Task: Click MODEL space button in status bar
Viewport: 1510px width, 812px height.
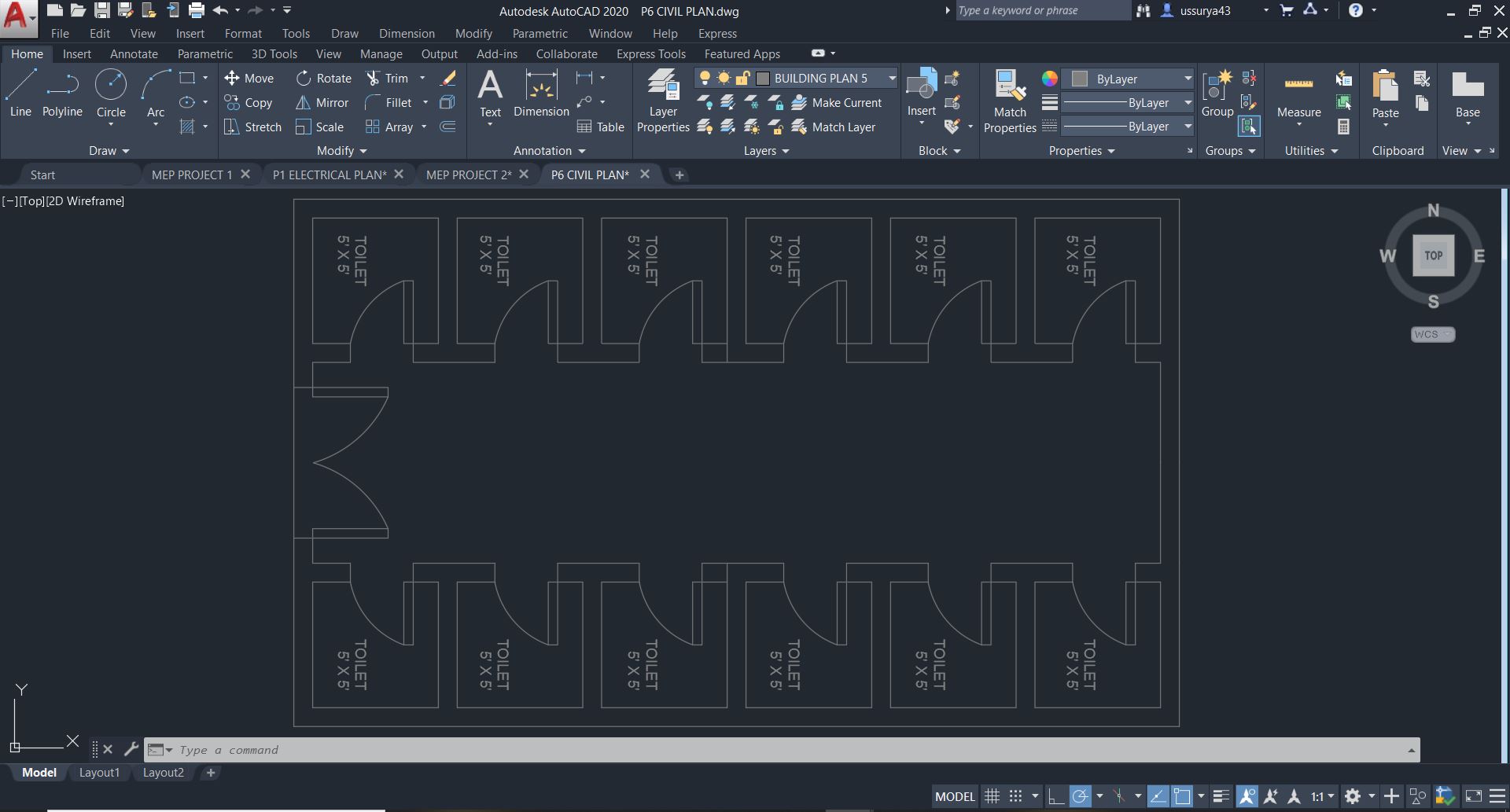Action: 955,796
